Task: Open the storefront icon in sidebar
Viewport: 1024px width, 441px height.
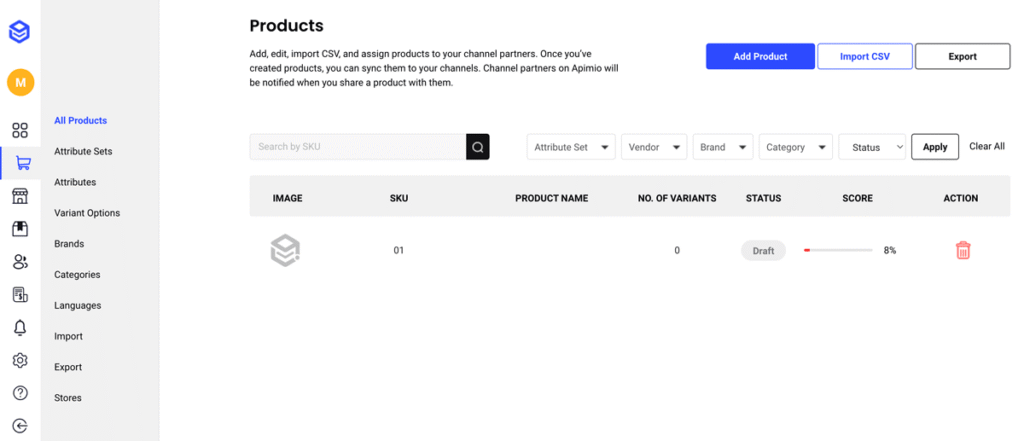Action: point(20,196)
